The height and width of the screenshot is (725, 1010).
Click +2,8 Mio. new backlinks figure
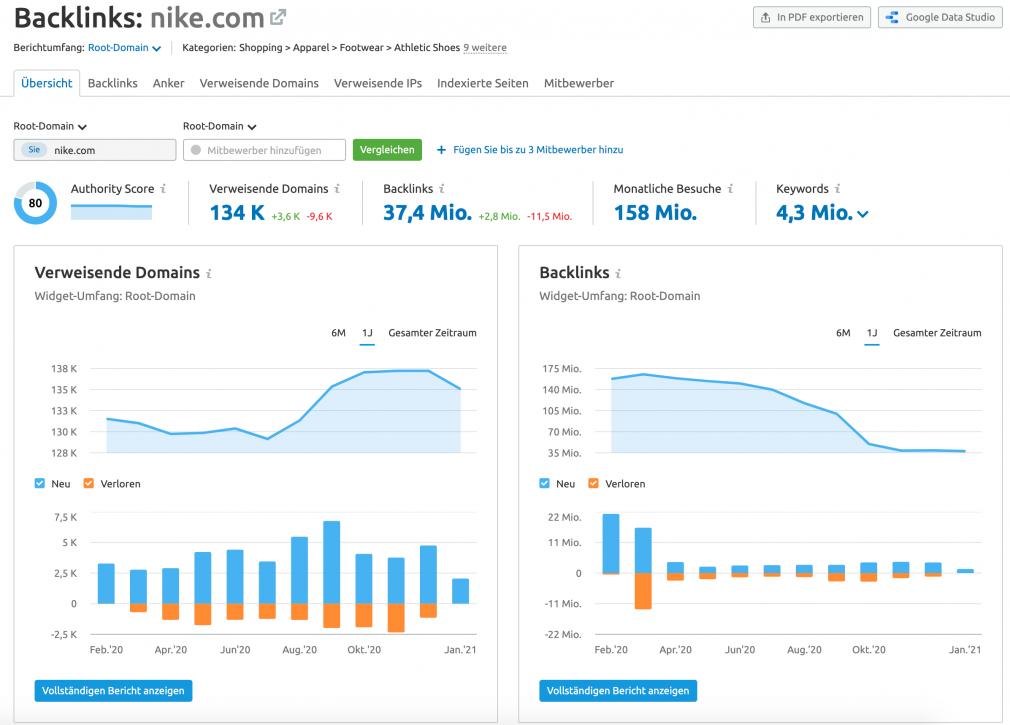499,216
